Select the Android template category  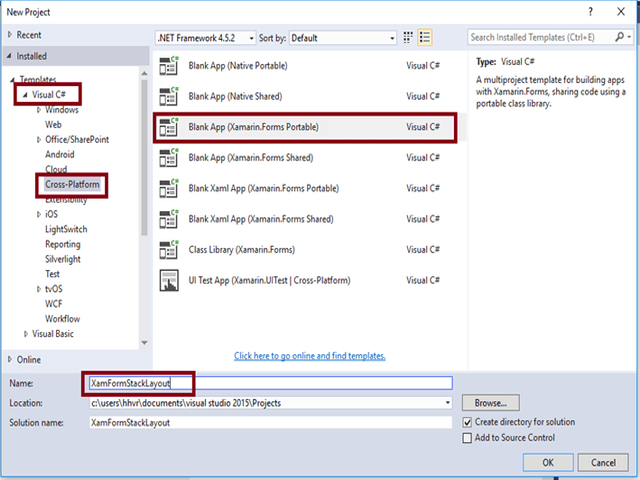(60, 154)
